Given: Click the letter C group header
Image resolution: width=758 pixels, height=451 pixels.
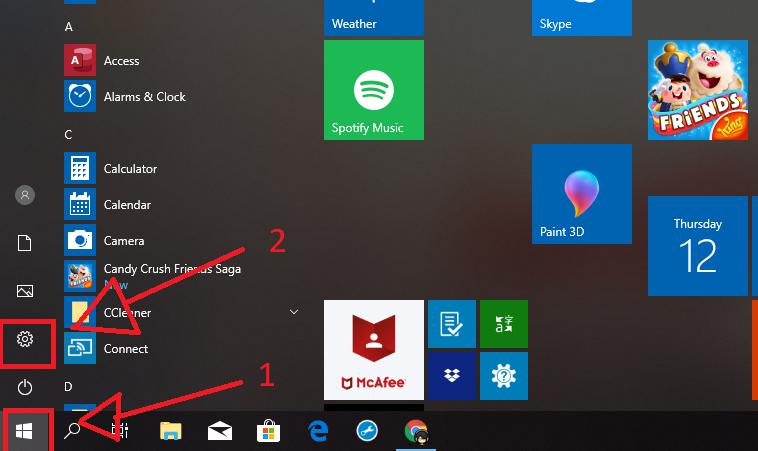Looking at the screenshot, I should pyautogui.click(x=69, y=134).
